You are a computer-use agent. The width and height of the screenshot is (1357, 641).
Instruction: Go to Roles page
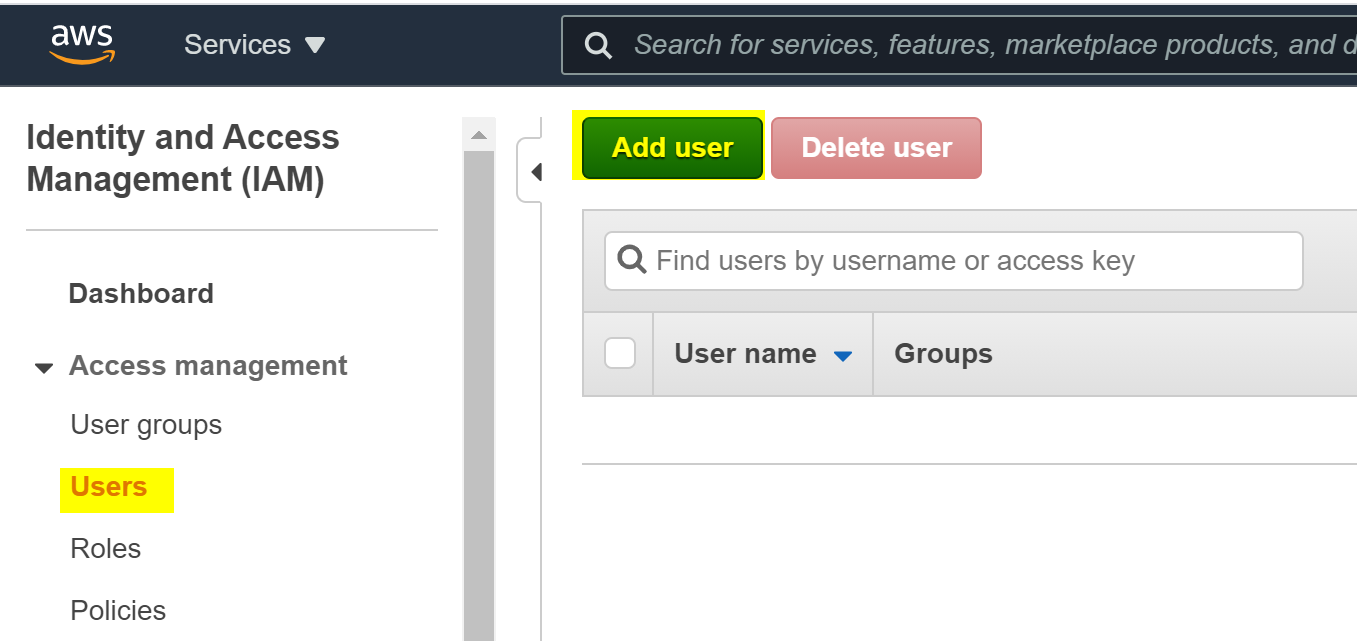coord(106,549)
